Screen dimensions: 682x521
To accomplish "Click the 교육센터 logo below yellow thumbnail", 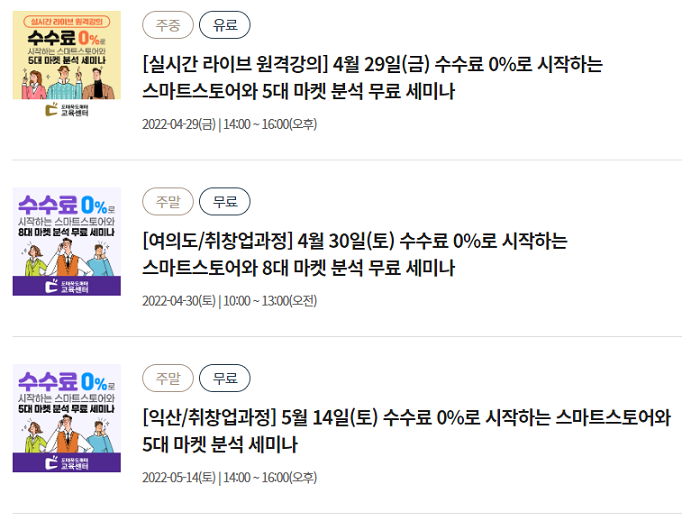I will coord(67,110).
